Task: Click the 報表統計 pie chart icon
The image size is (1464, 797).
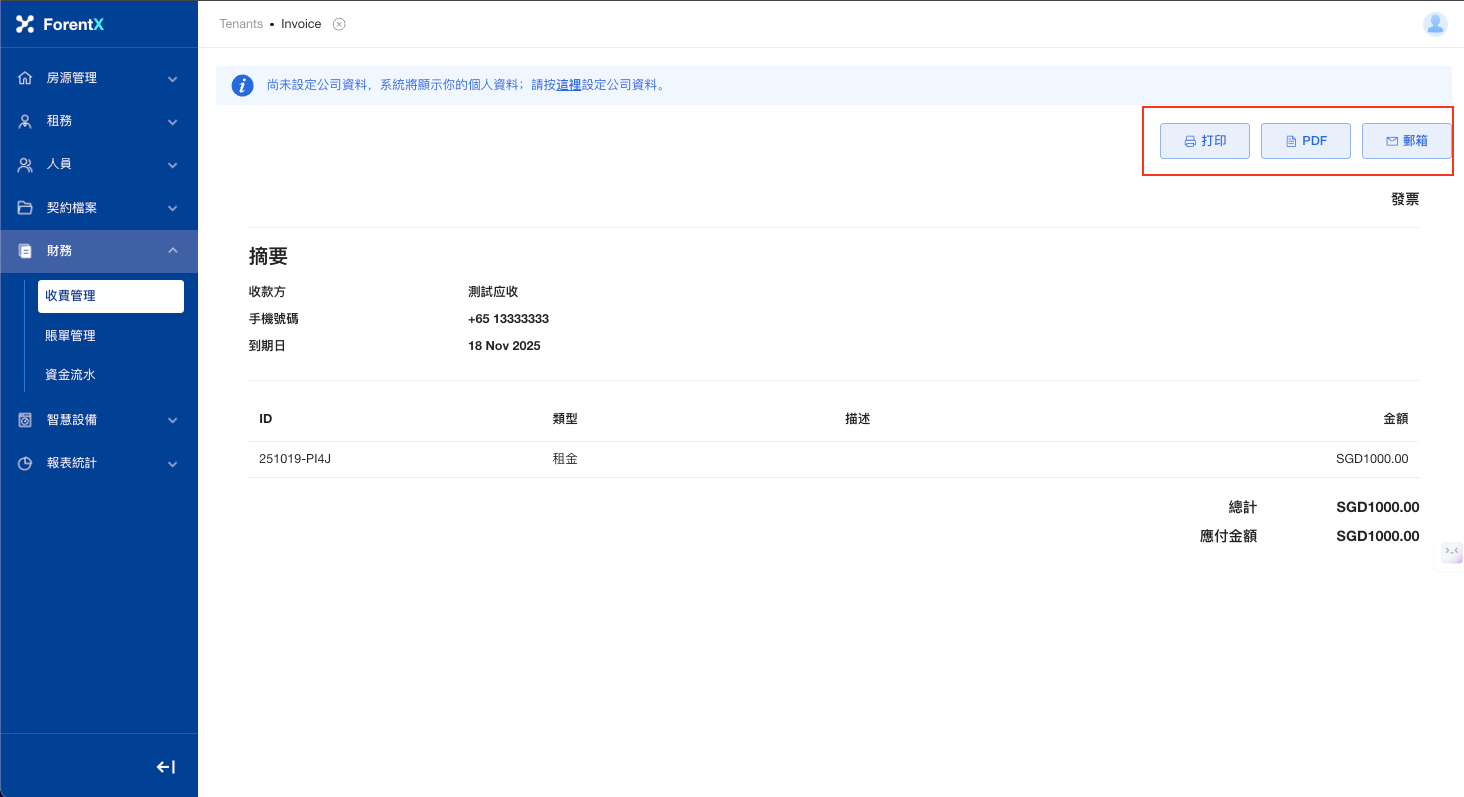Action: pos(25,464)
